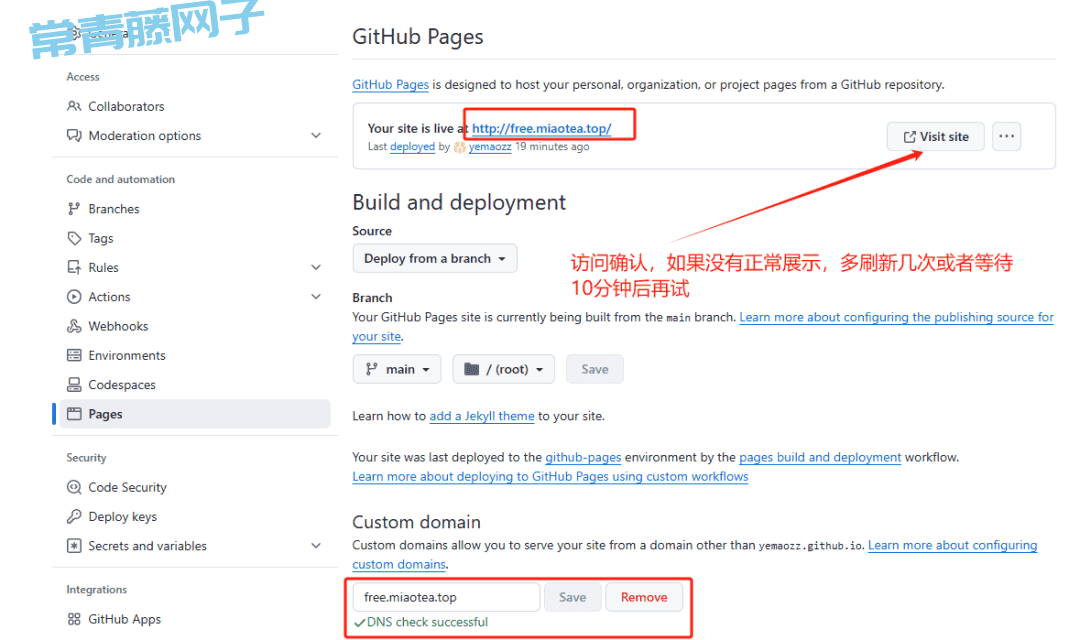The image size is (1080, 640).
Task: Open the yemaozz user profile link
Action: tap(490, 147)
